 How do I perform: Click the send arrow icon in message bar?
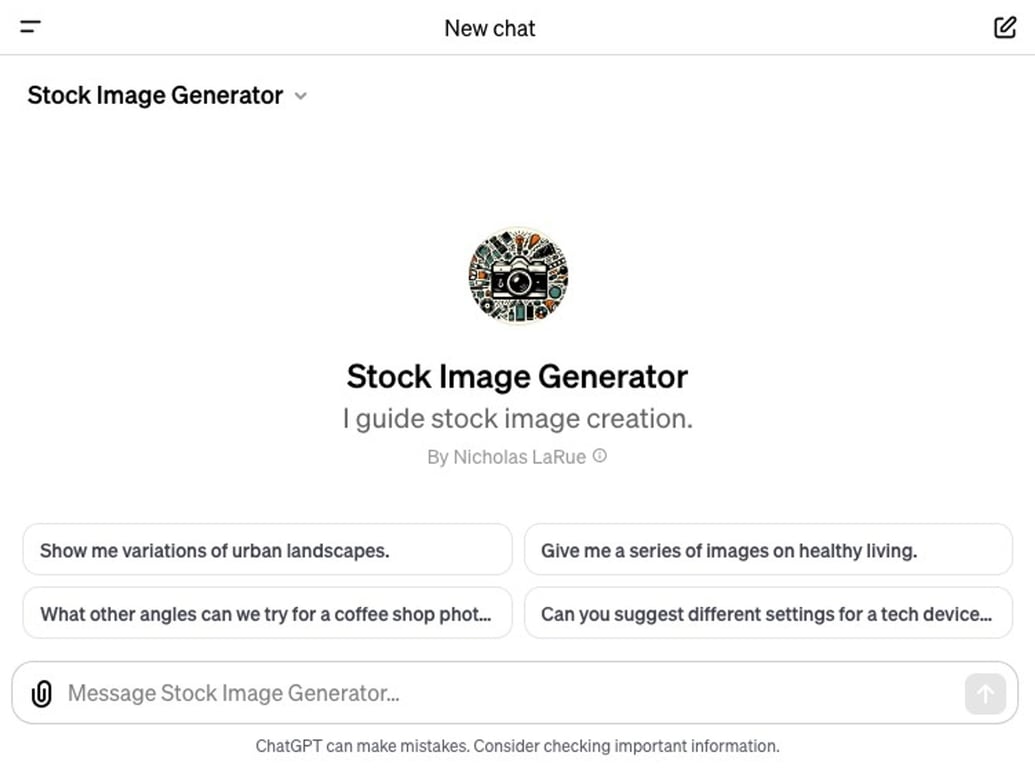tap(985, 693)
